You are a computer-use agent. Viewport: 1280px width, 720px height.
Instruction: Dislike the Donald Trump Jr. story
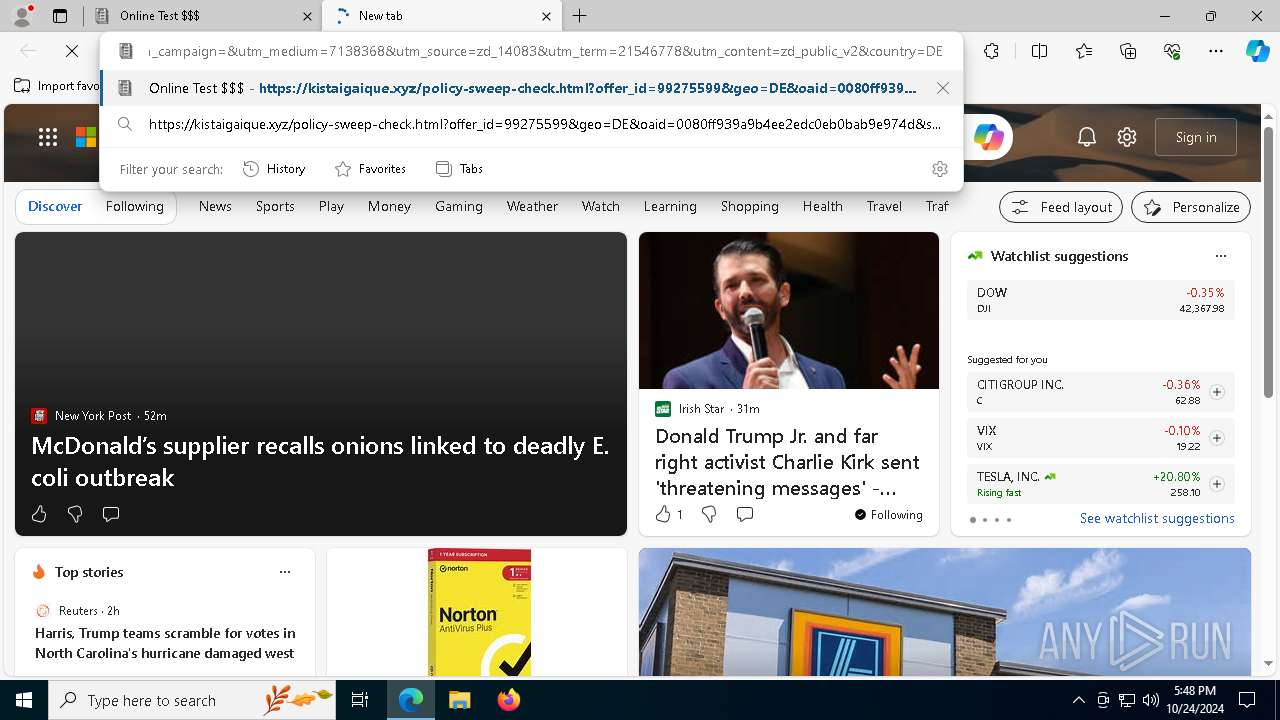[709, 514]
